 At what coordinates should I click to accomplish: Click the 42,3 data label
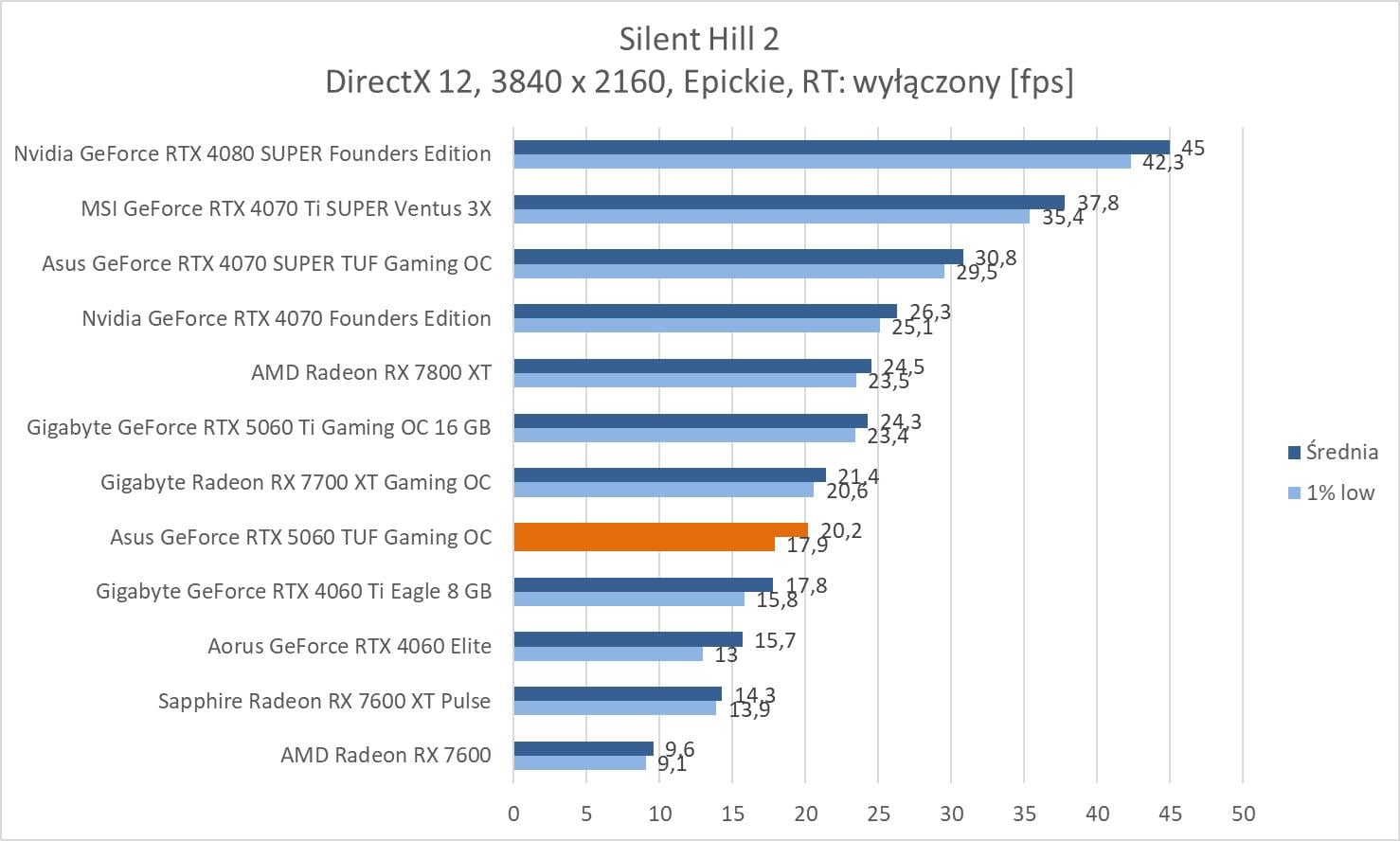(x=1162, y=163)
